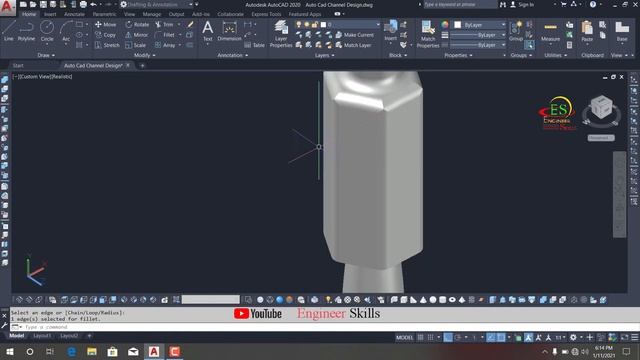Open Windows Start menu

click(x=10, y=351)
